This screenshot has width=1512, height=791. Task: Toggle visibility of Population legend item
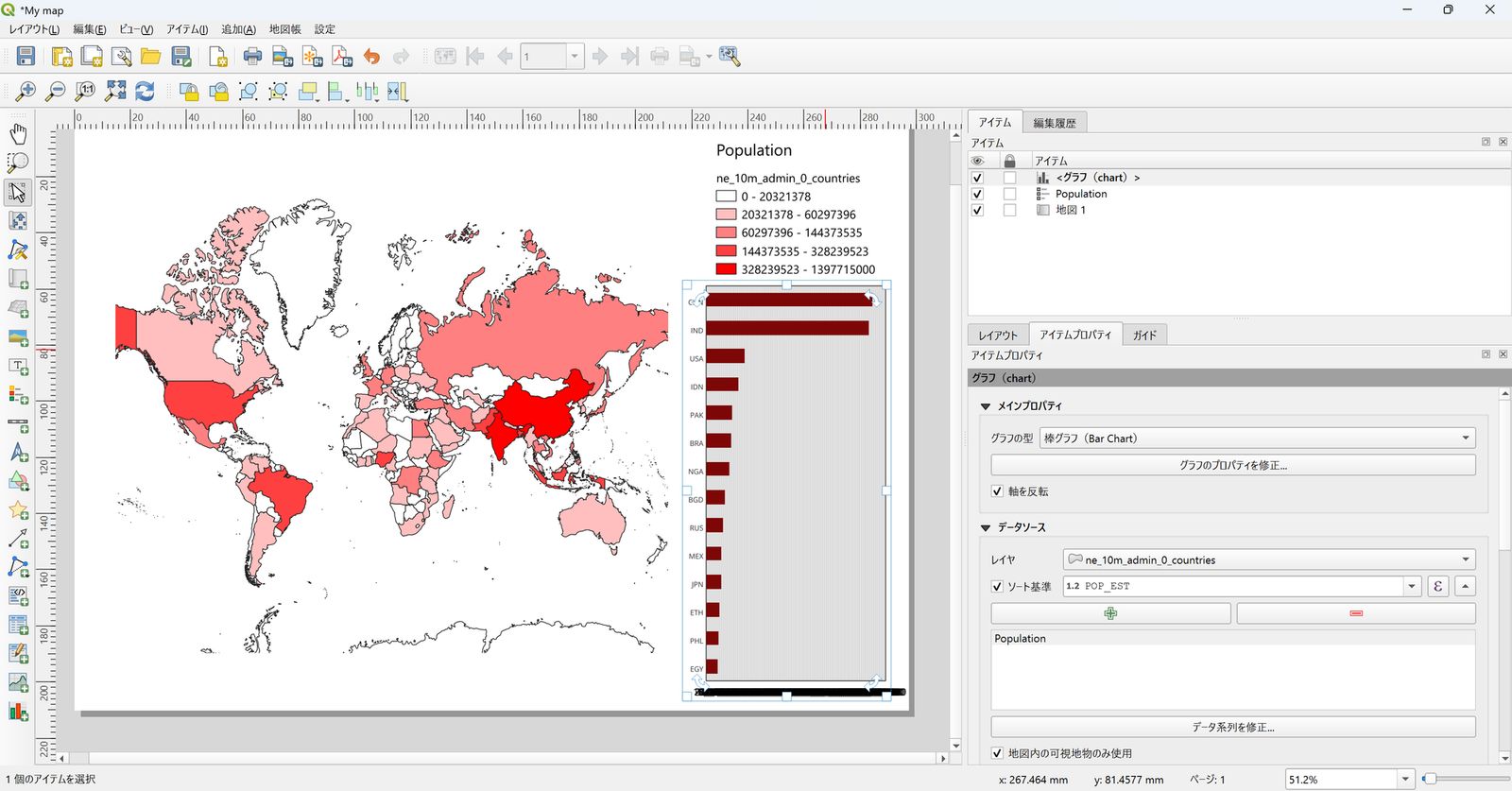pos(977,194)
